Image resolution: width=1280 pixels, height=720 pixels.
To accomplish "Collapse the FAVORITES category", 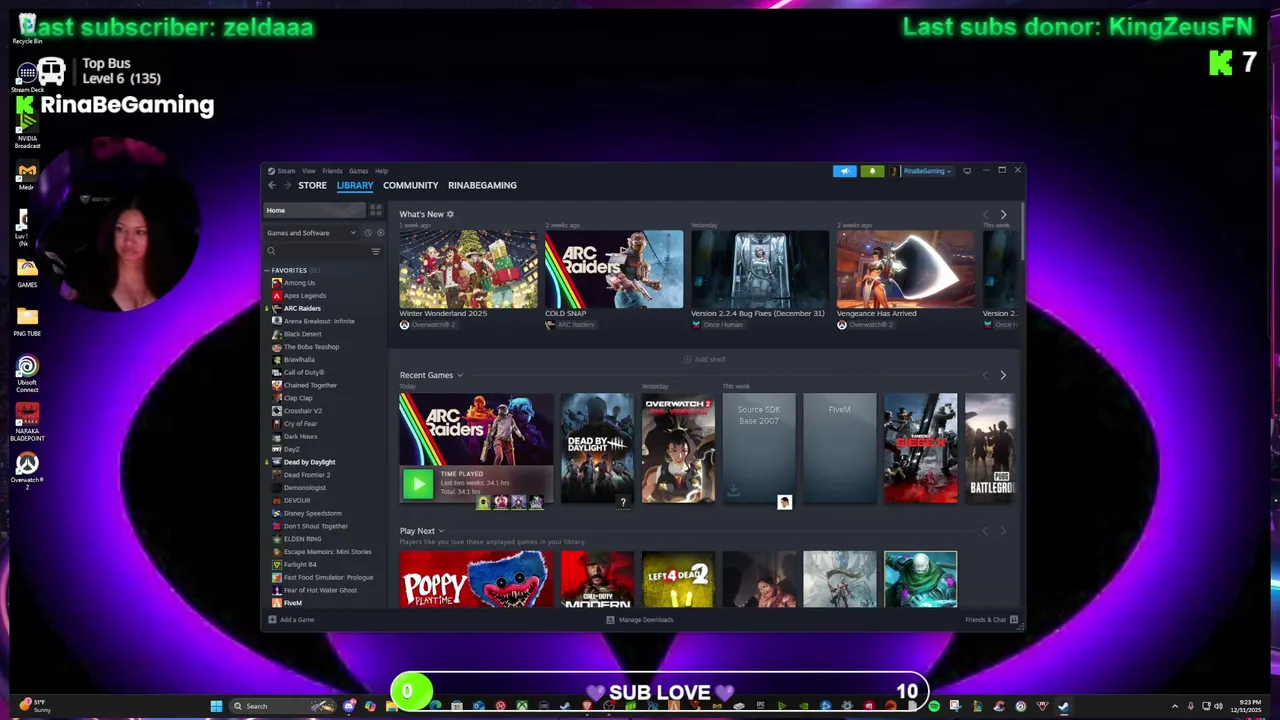I will coord(267,270).
